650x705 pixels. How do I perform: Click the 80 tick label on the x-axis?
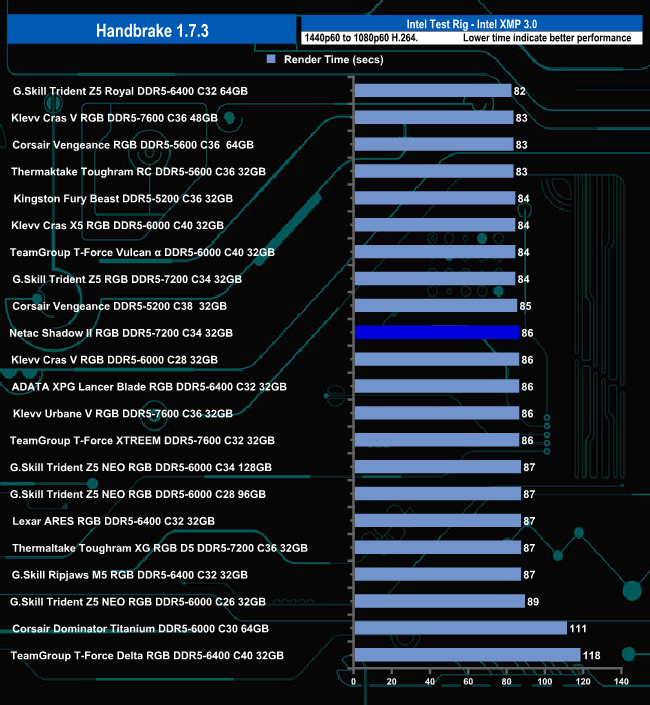click(507, 682)
